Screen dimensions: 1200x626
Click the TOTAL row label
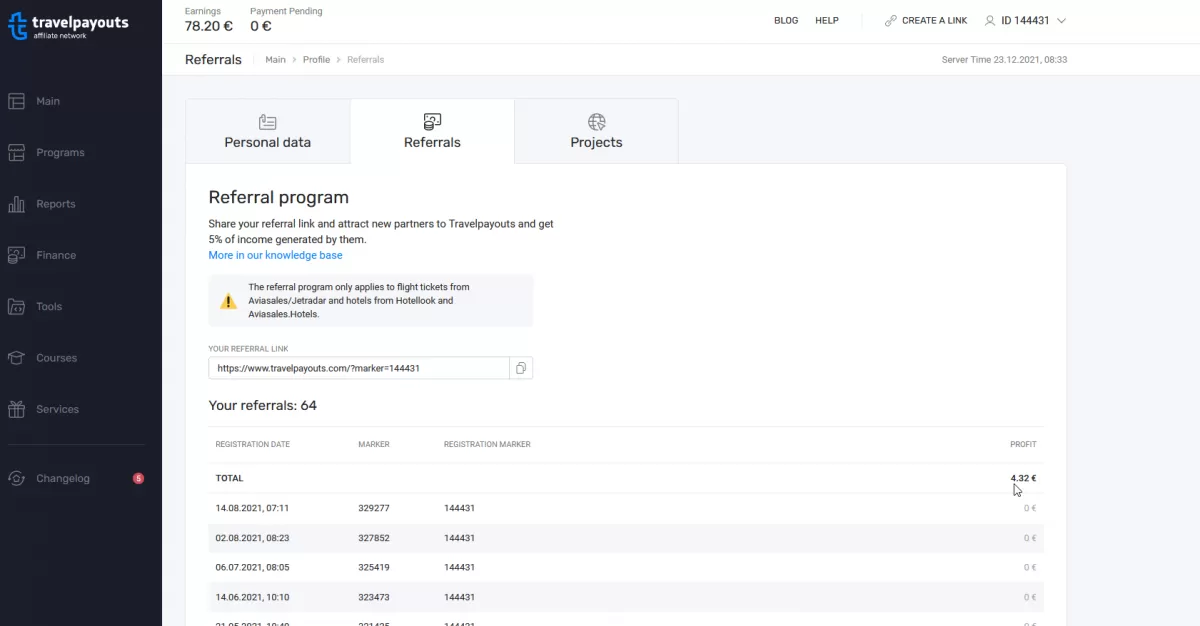[x=229, y=478]
